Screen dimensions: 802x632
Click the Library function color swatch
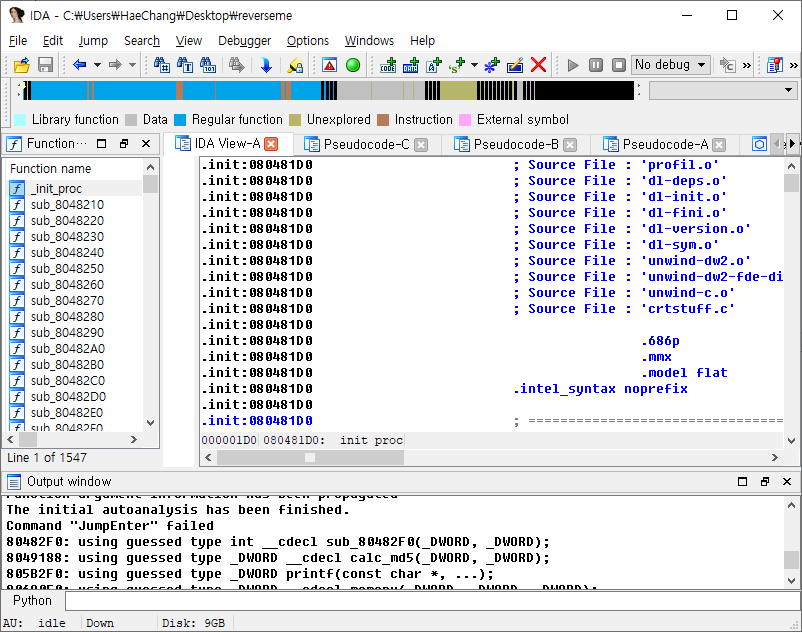click(20, 120)
